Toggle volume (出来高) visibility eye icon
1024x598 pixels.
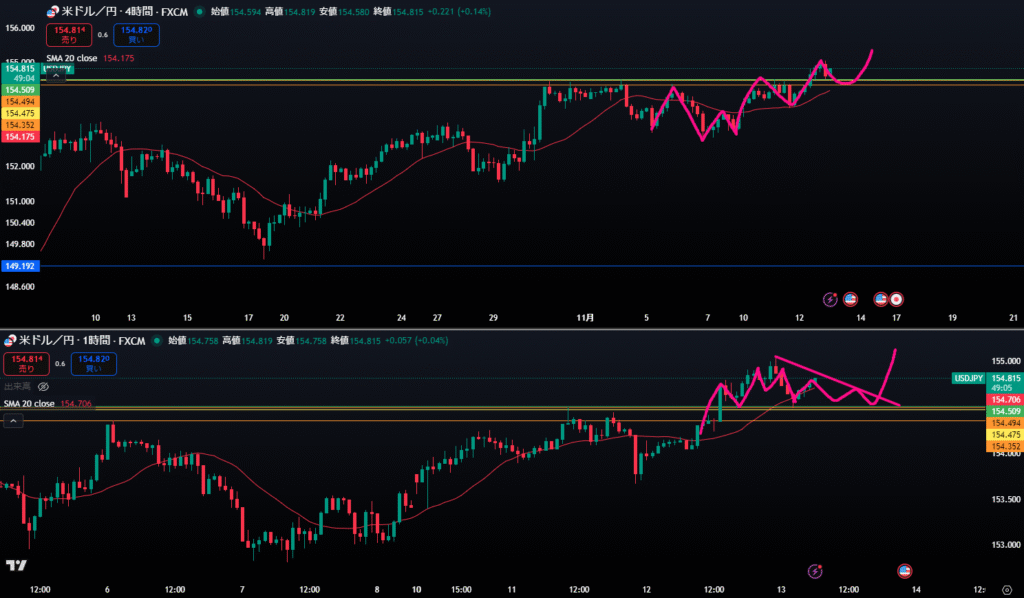tap(43, 385)
